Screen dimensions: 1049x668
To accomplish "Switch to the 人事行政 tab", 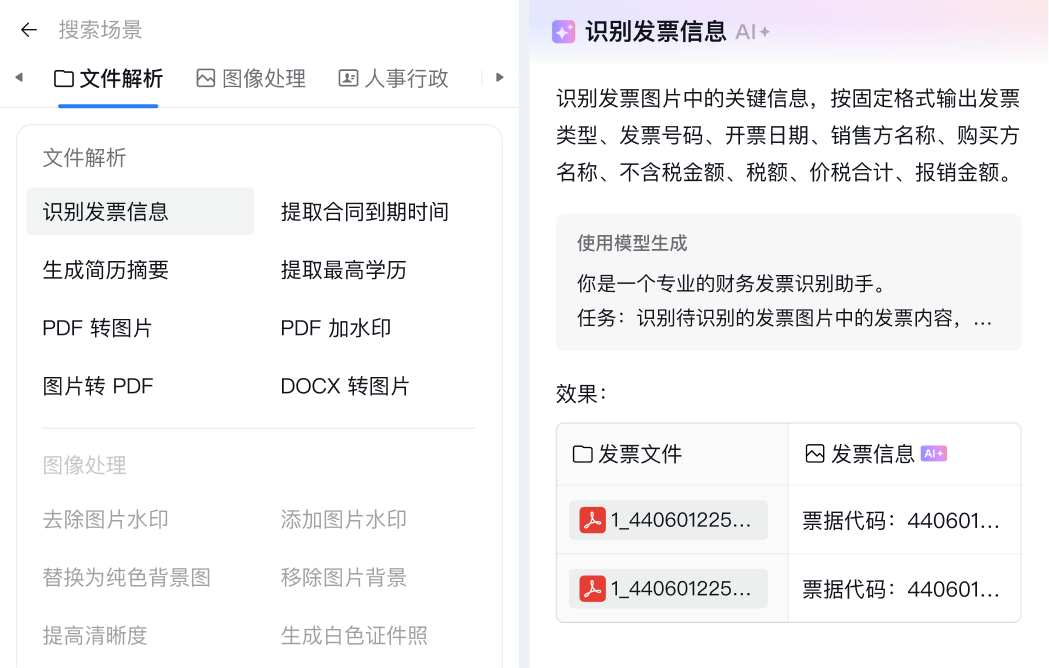I will pyautogui.click(x=393, y=79).
